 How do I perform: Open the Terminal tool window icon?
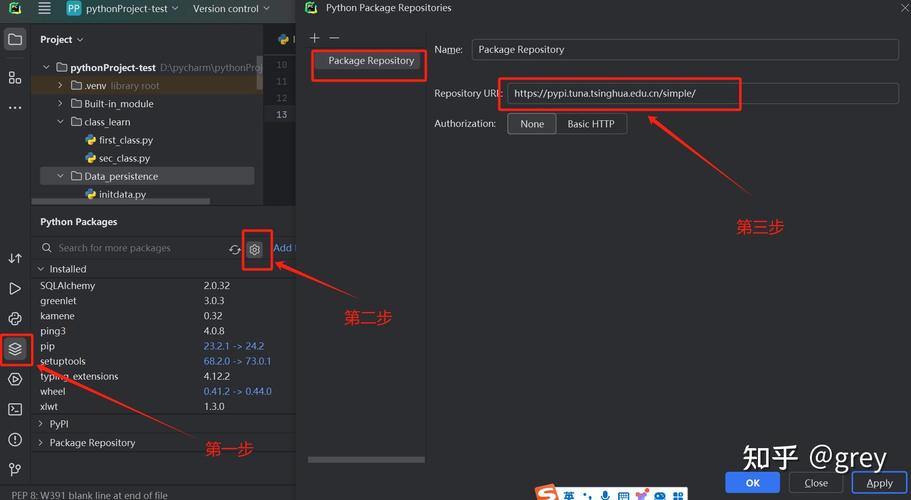point(15,409)
